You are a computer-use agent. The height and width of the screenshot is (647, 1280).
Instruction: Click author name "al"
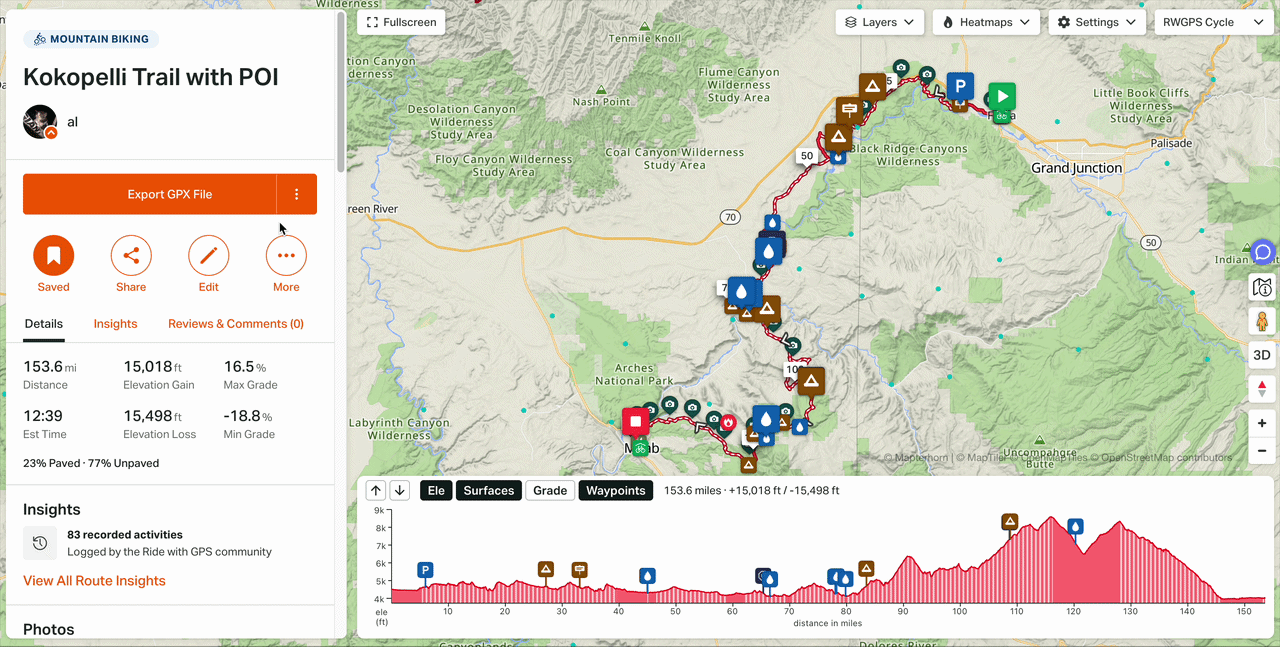click(73, 122)
